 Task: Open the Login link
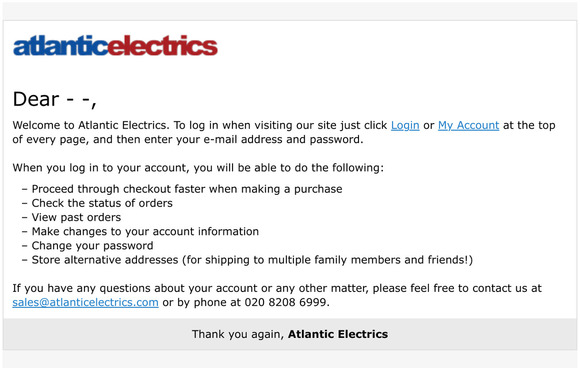405,125
